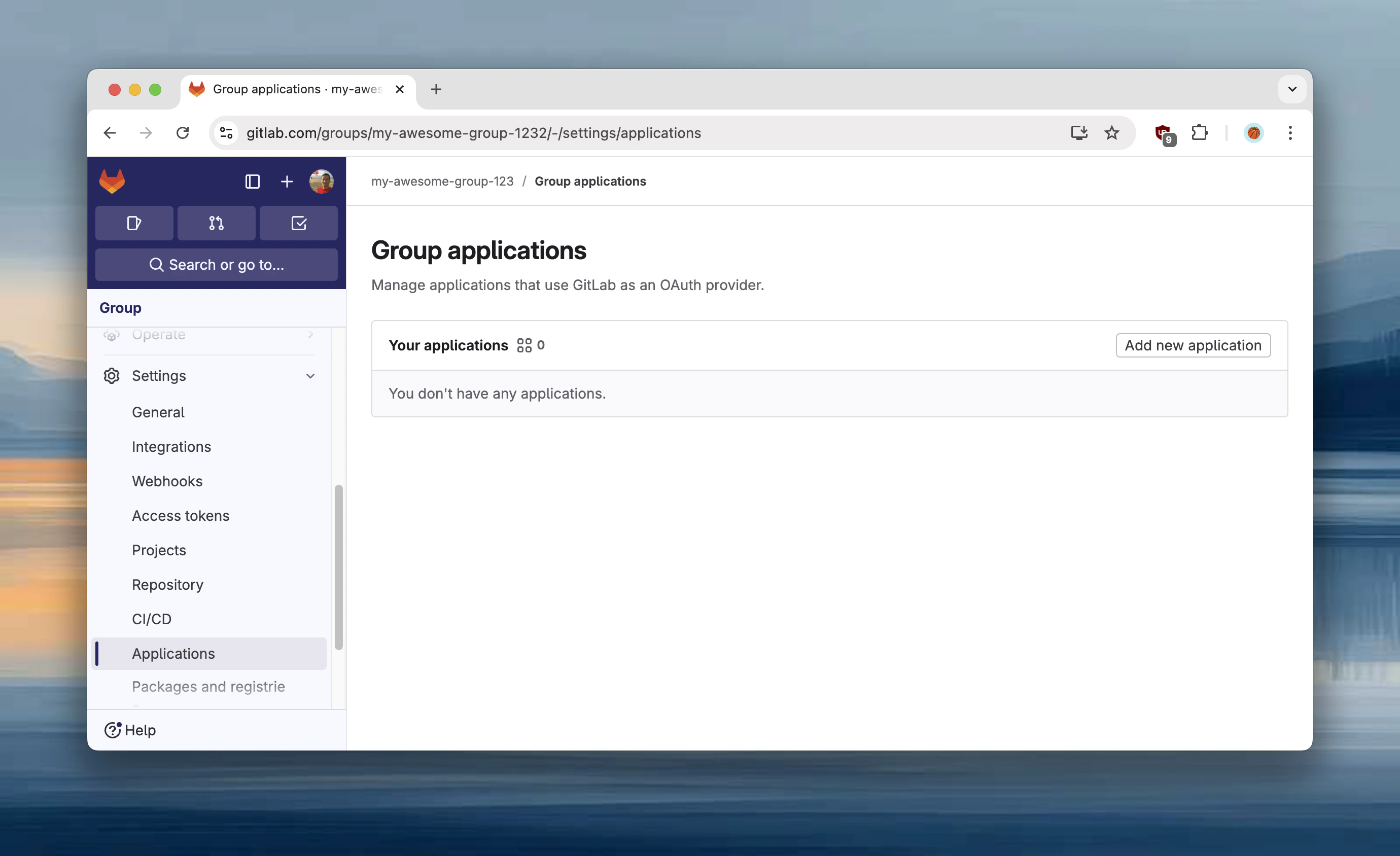Viewport: 1400px width, 856px height.
Task: Open to-do list shortcut icon
Action: click(x=299, y=223)
